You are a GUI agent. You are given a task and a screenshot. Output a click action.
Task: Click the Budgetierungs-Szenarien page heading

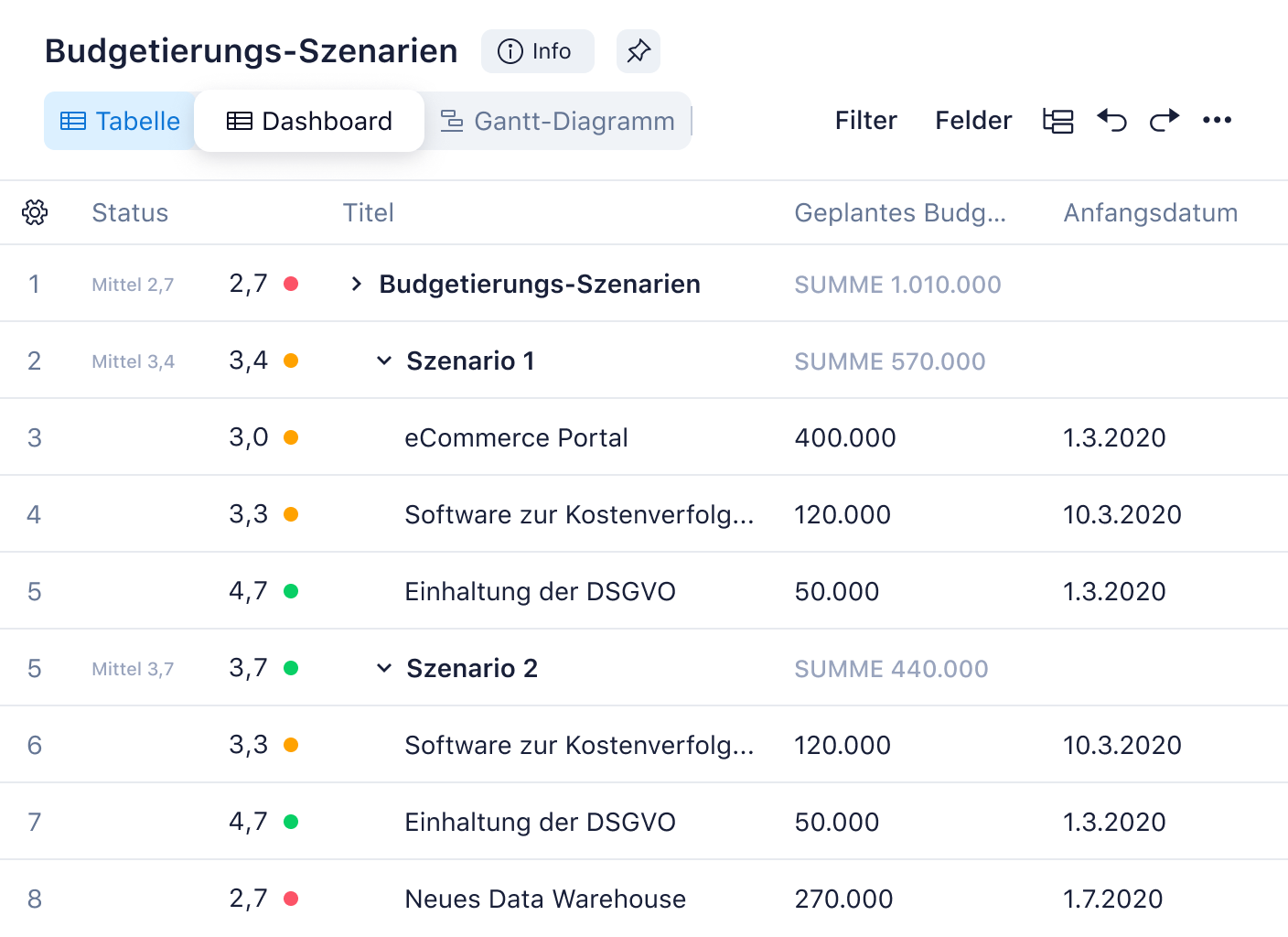(x=251, y=51)
